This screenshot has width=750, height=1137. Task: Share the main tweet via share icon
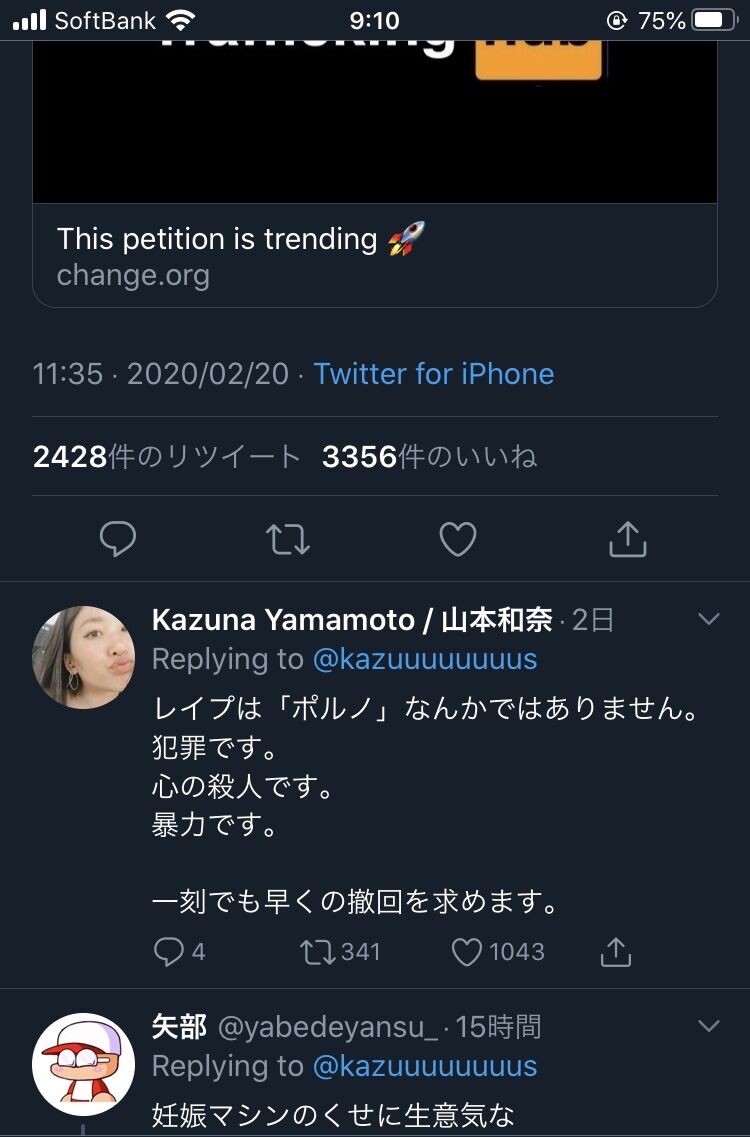(628, 540)
